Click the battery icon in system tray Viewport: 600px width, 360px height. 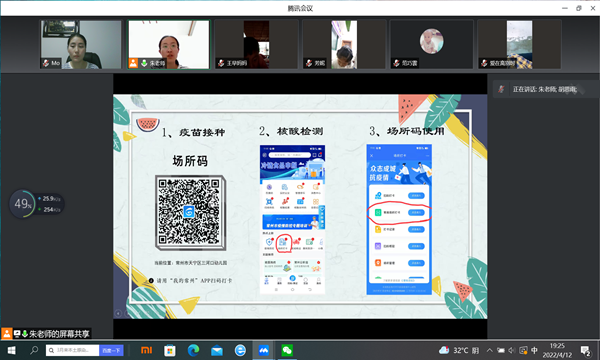501,350
